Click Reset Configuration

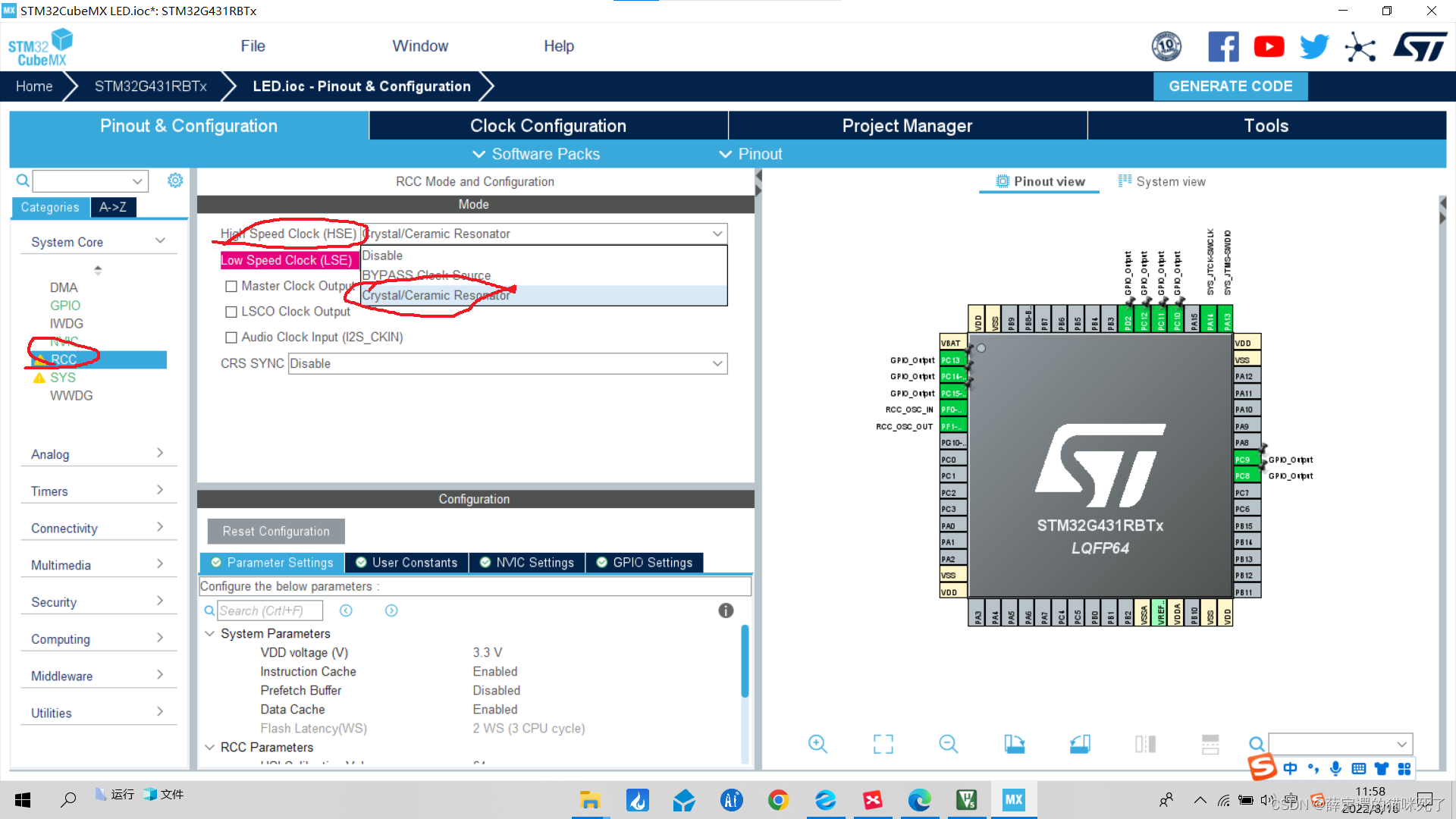point(275,531)
